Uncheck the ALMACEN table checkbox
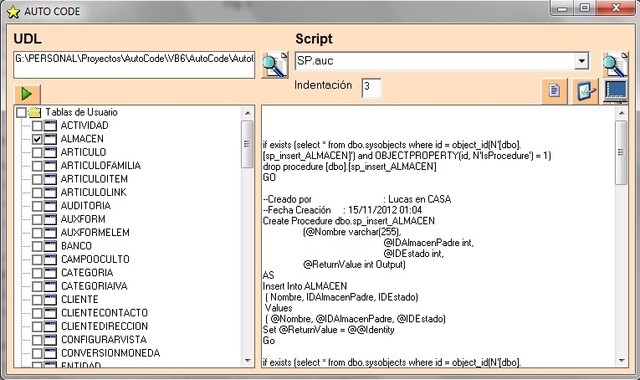Image resolution: width=640 pixels, height=380 pixels. click(x=37, y=139)
